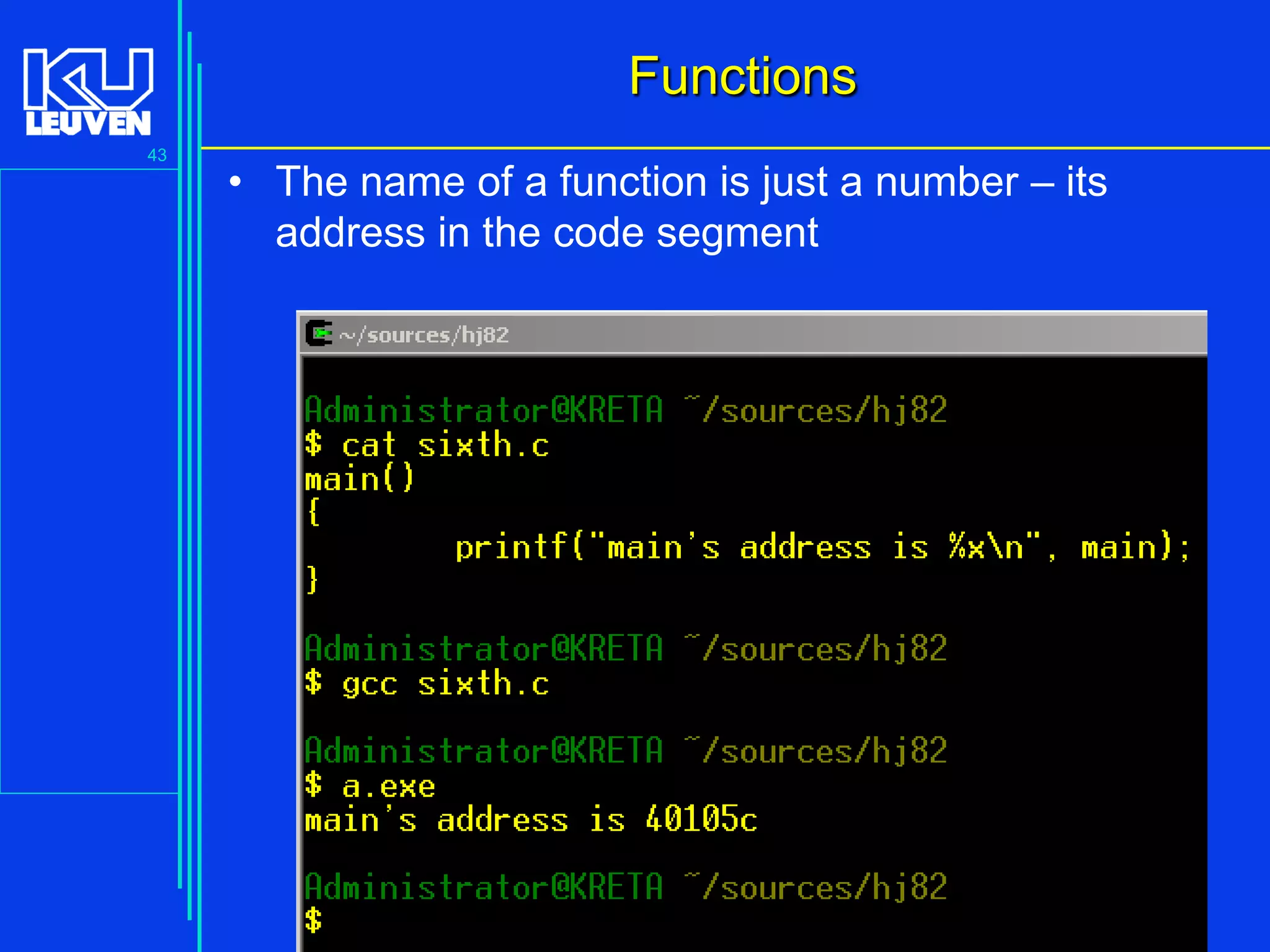Image resolution: width=1270 pixels, height=952 pixels.
Task: Click the '$ cat sixth.c' command line
Action: coord(427,445)
